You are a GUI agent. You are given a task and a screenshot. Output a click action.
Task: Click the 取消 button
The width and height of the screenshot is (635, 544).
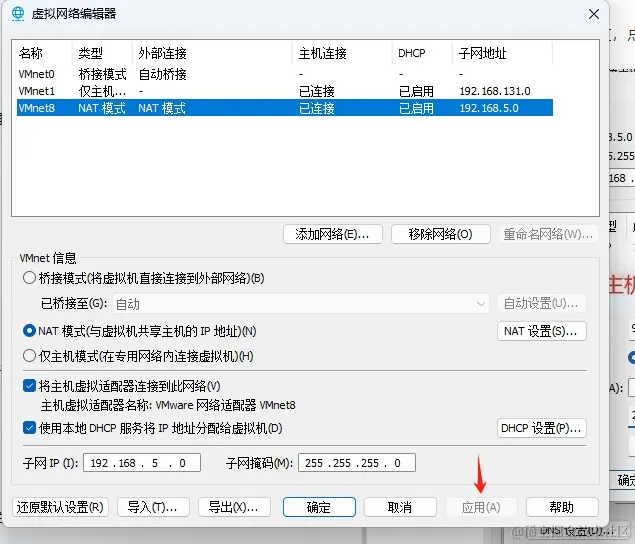coord(400,507)
